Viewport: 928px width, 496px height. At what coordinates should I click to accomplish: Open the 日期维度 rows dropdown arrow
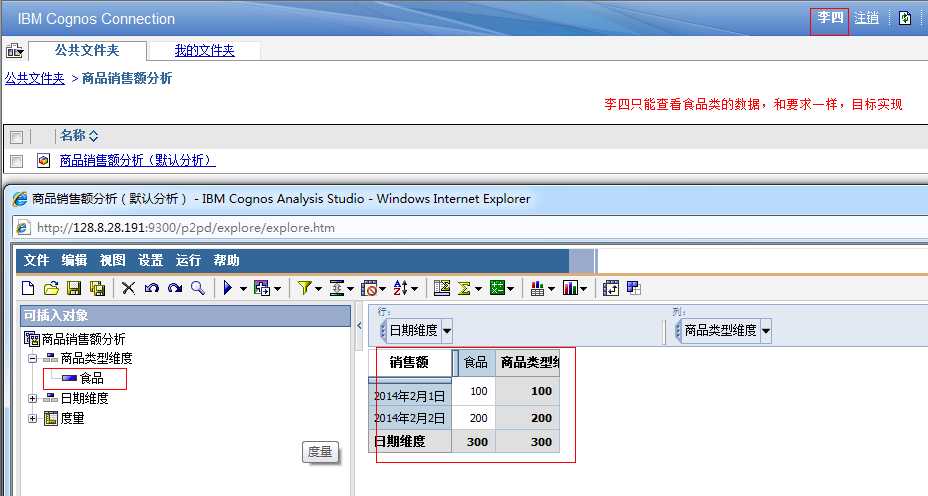(447, 331)
